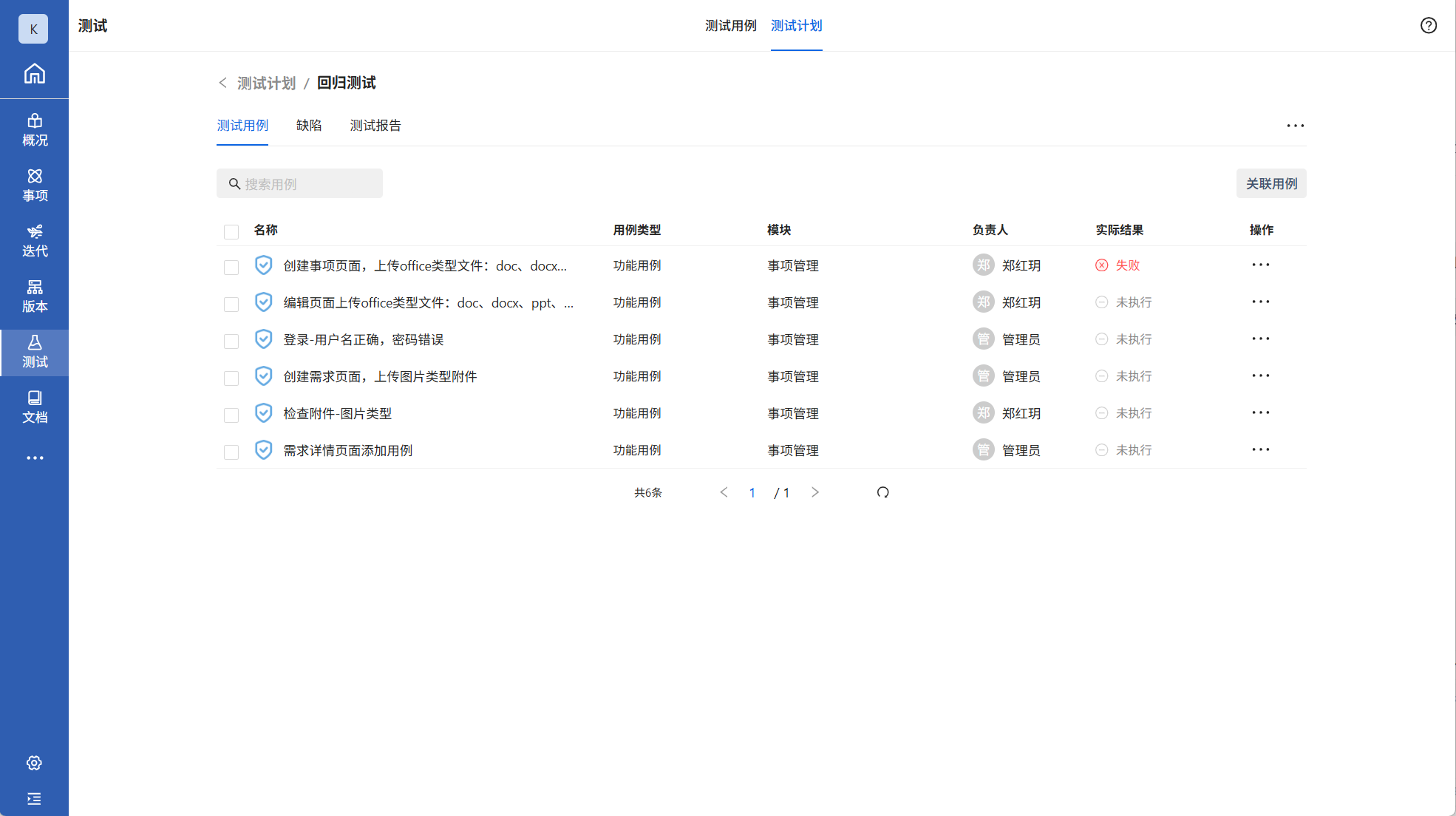This screenshot has height=816, width=1456.
Task: Open 迭代 iterations in sidebar
Action: point(34,240)
